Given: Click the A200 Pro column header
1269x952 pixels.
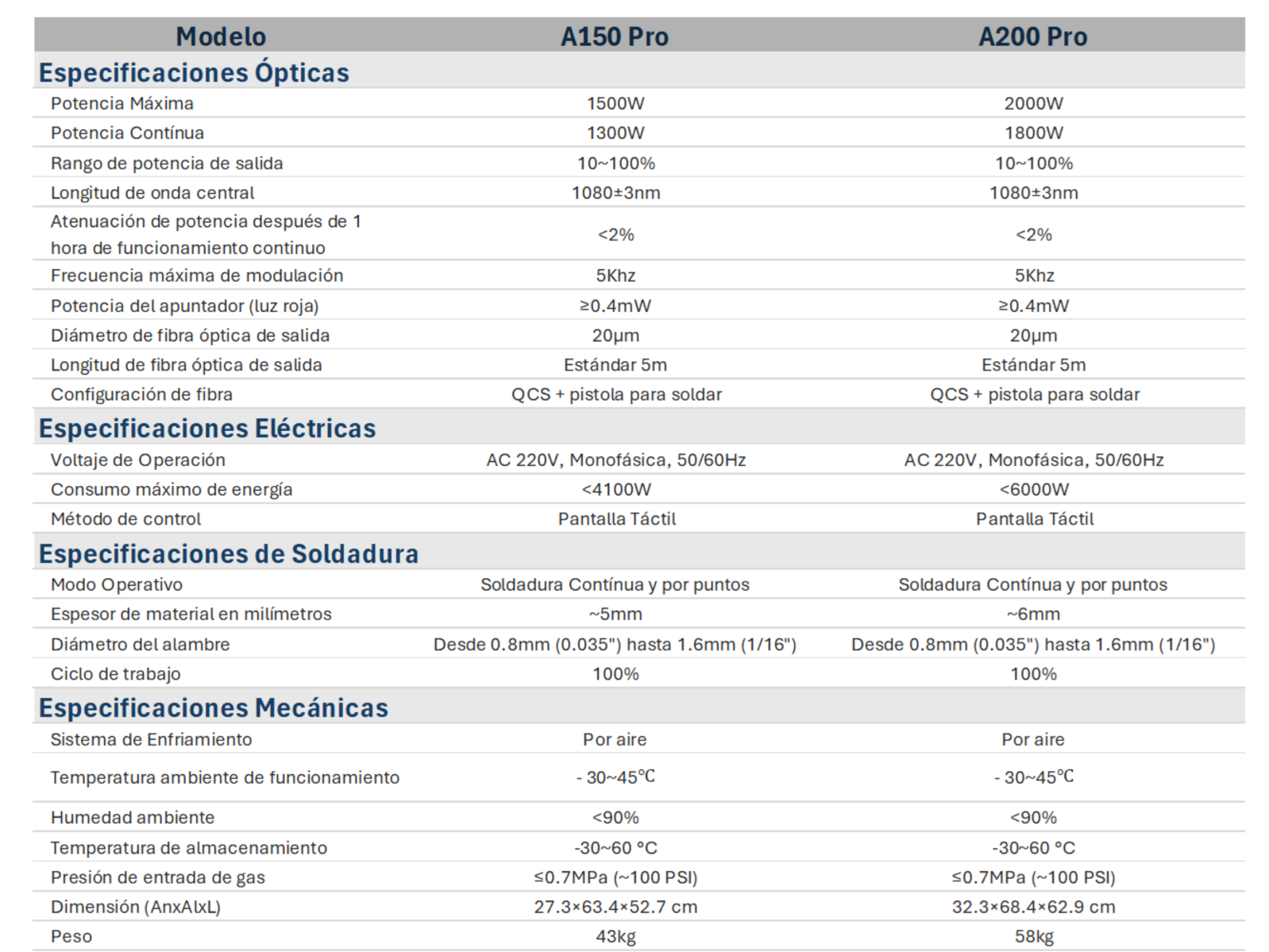Looking at the screenshot, I should [x=1032, y=37].
